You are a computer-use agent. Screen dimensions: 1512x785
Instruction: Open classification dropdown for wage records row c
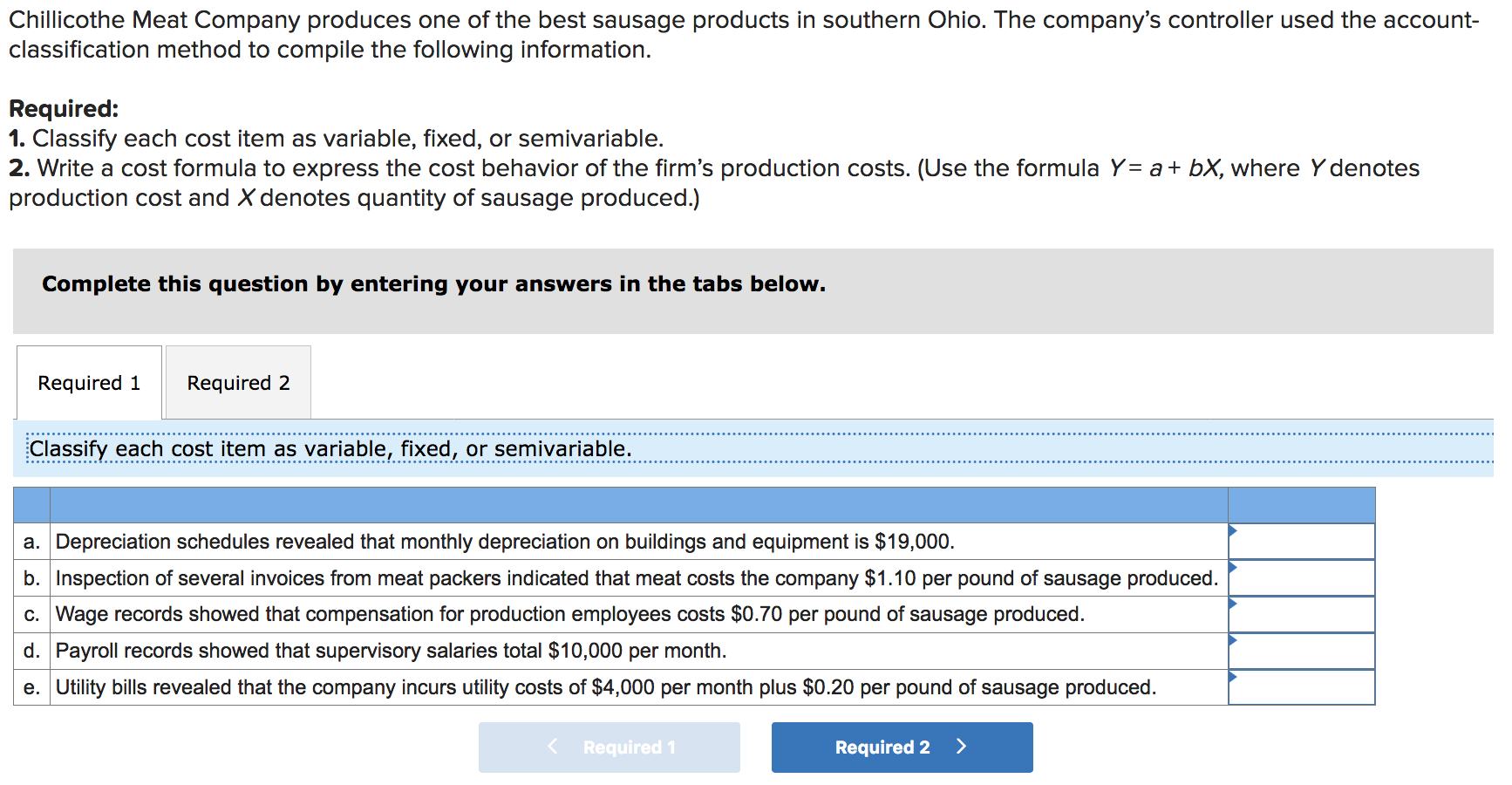point(1302,614)
